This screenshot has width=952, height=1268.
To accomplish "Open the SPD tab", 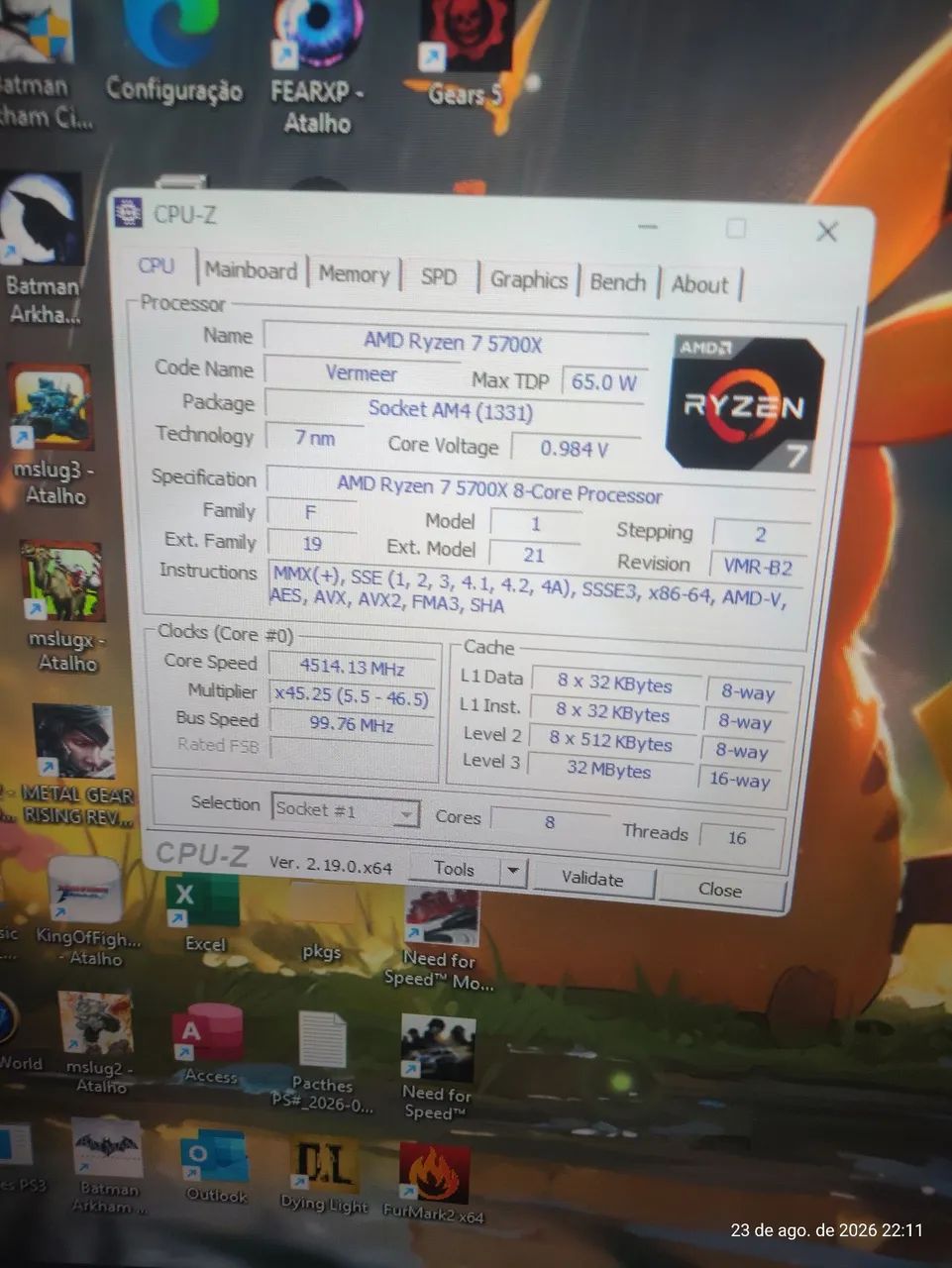I will [x=438, y=276].
